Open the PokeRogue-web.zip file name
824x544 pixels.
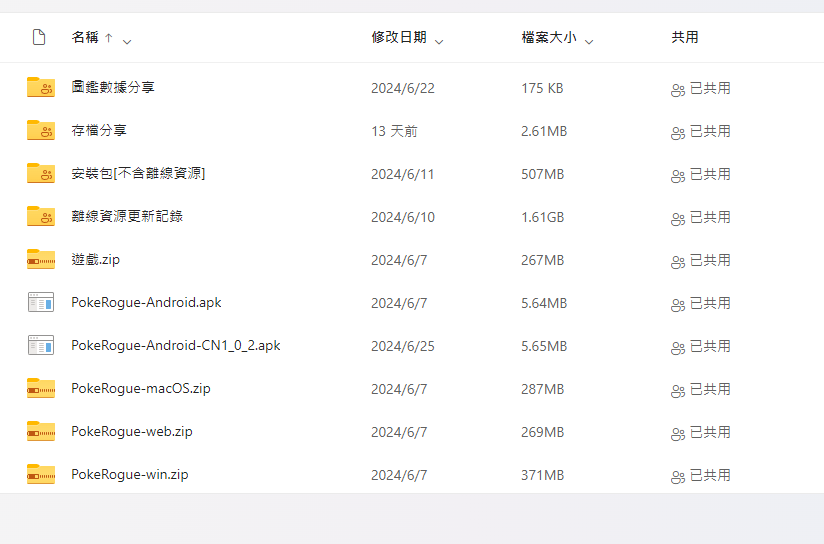pyautogui.click(x=132, y=432)
